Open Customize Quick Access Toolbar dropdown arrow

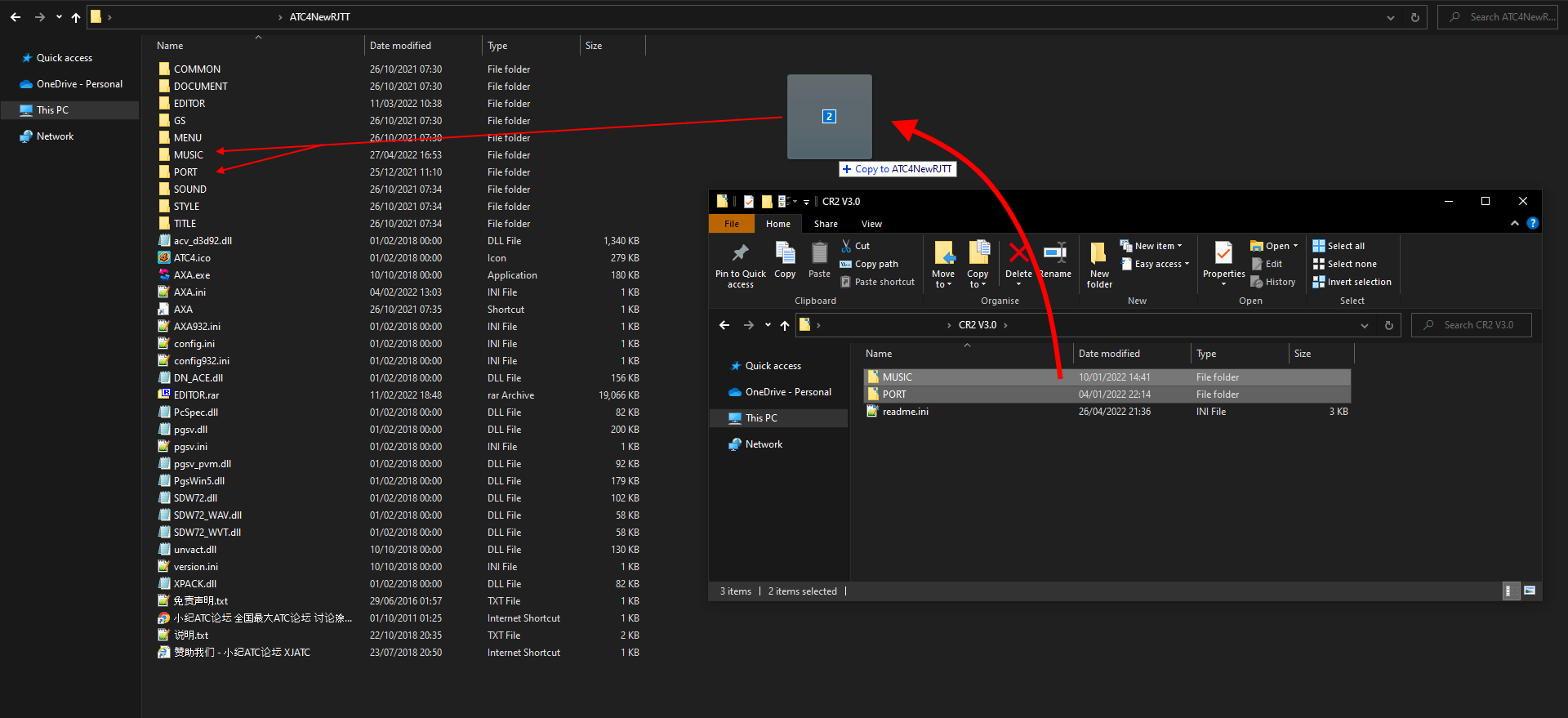click(x=806, y=202)
